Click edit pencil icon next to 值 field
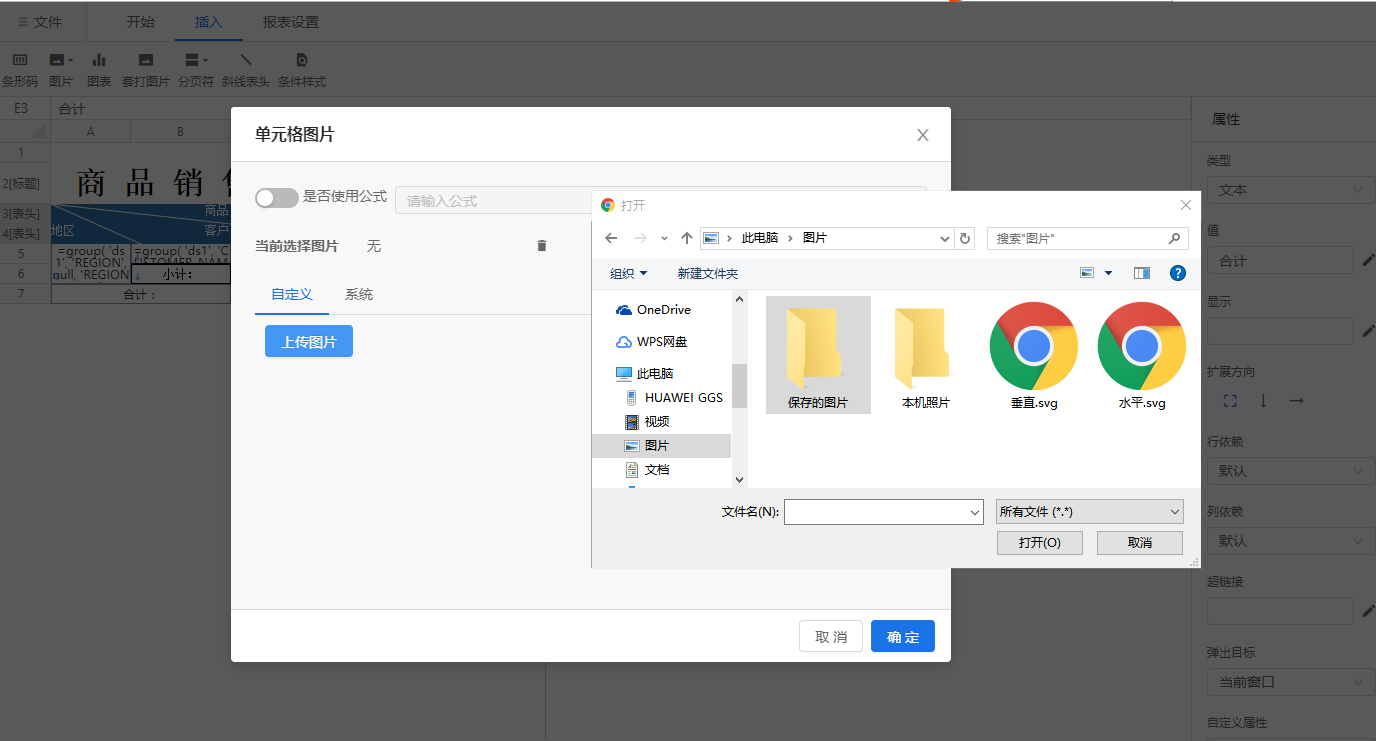The width and height of the screenshot is (1376, 741). (1369, 261)
